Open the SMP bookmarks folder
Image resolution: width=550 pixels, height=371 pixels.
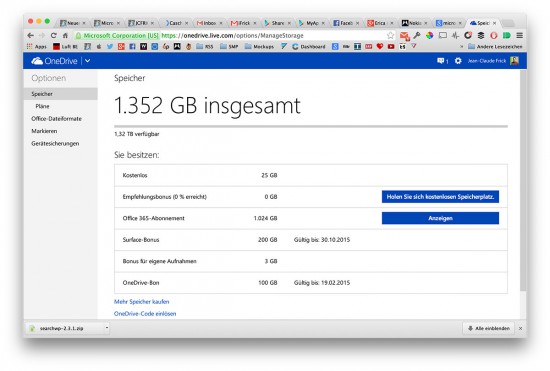click(229, 46)
